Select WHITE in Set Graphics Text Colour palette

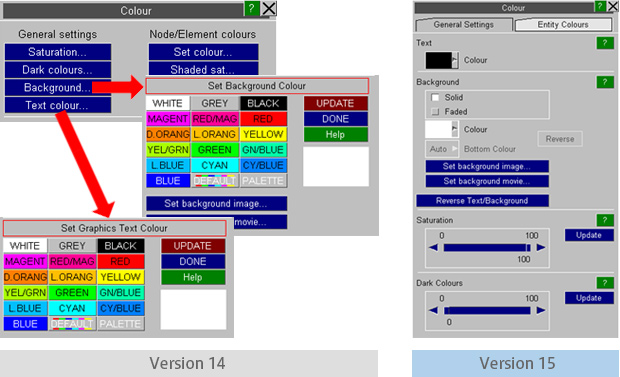pos(25,246)
